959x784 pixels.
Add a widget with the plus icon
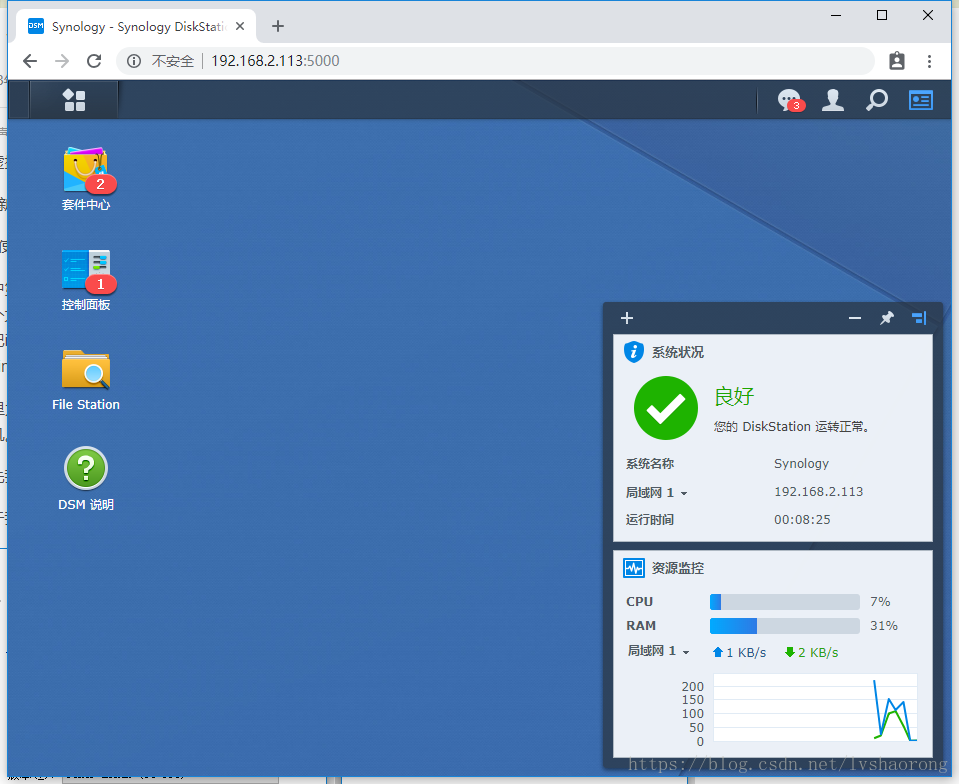pos(627,318)
